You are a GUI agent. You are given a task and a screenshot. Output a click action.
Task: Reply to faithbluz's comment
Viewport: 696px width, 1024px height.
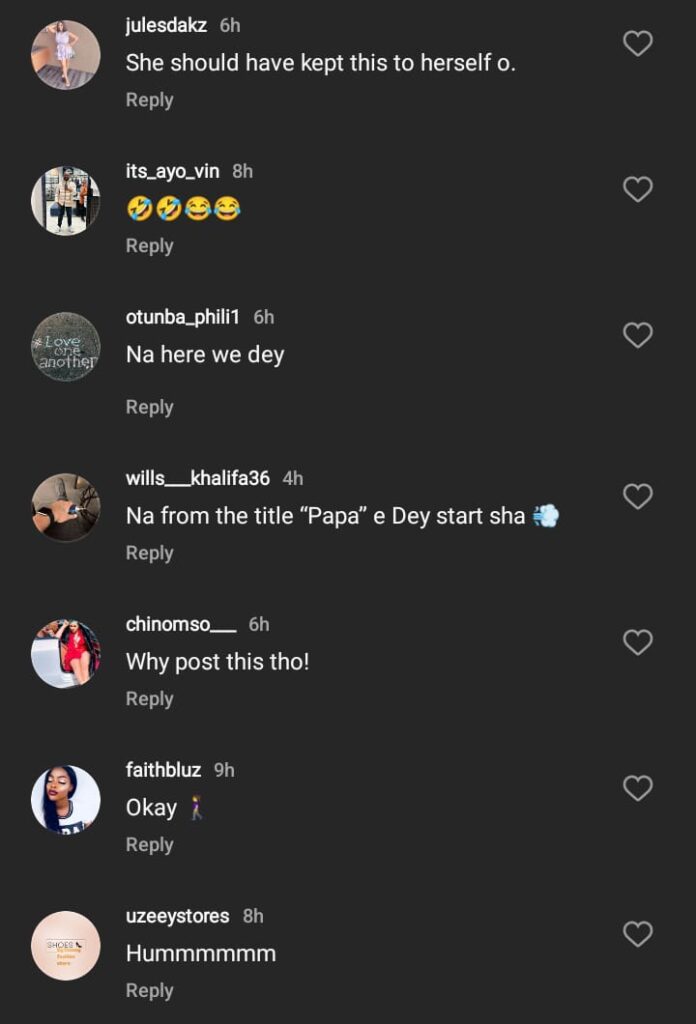(x=149, y=845)
